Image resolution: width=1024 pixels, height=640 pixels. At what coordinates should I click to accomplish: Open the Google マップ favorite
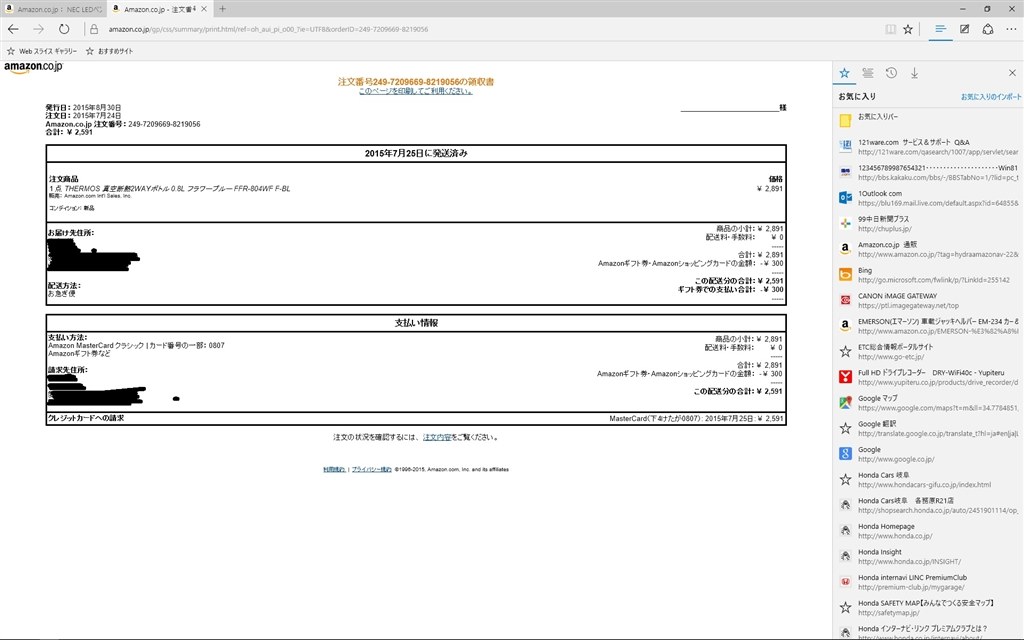tap(929, 403)
